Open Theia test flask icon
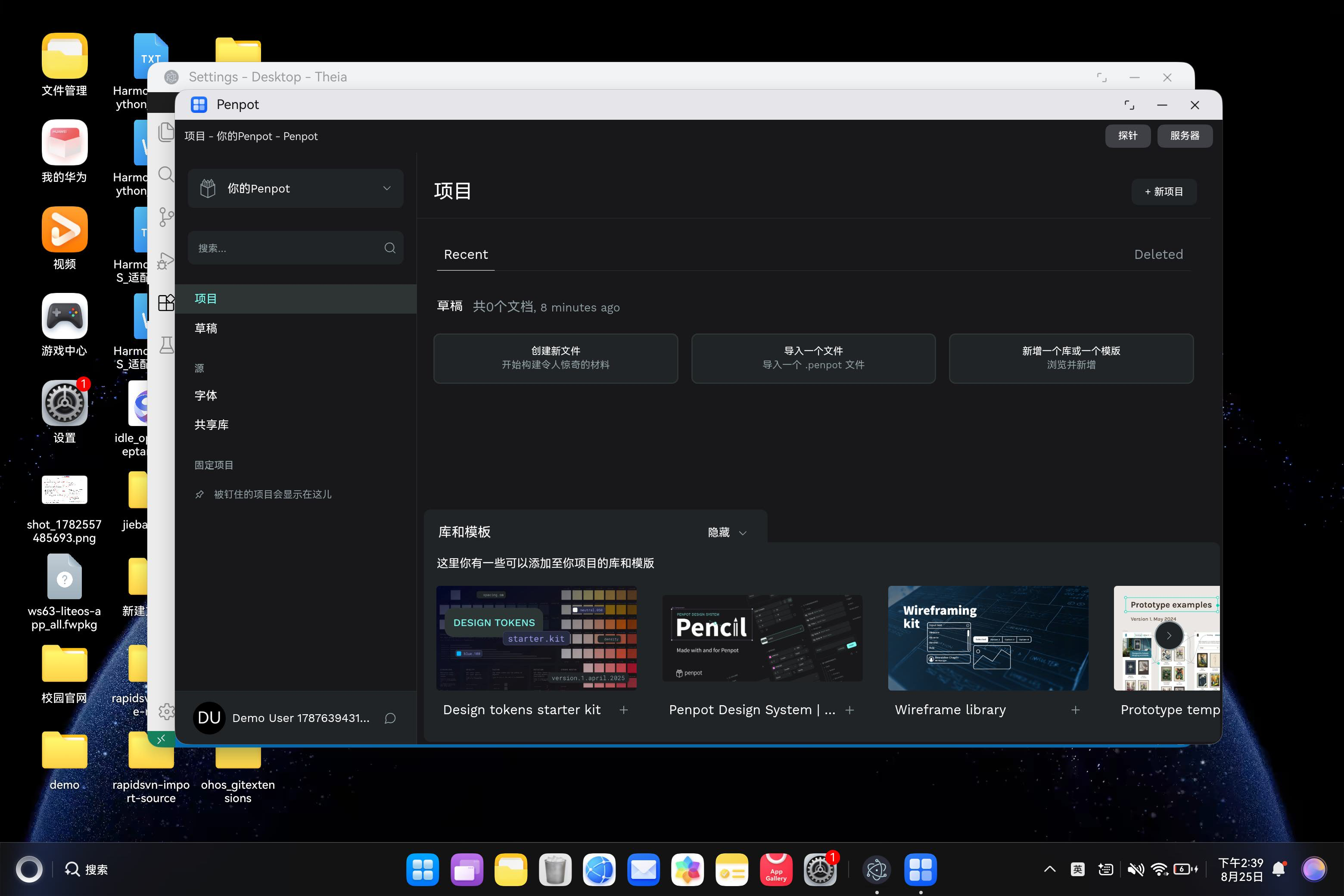Image resolution: width=1344 pixels, height=896 pixels. point(166,345)
